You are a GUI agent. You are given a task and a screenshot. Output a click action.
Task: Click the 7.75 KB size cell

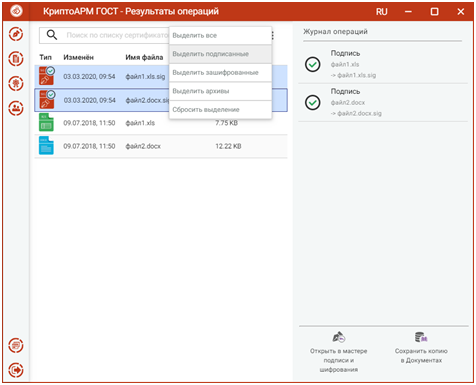[226, 123]
